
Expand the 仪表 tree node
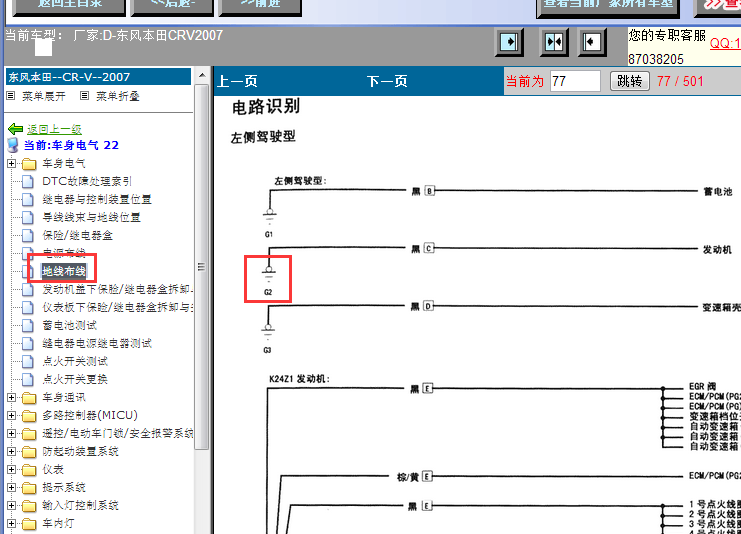tap(12, 469)
